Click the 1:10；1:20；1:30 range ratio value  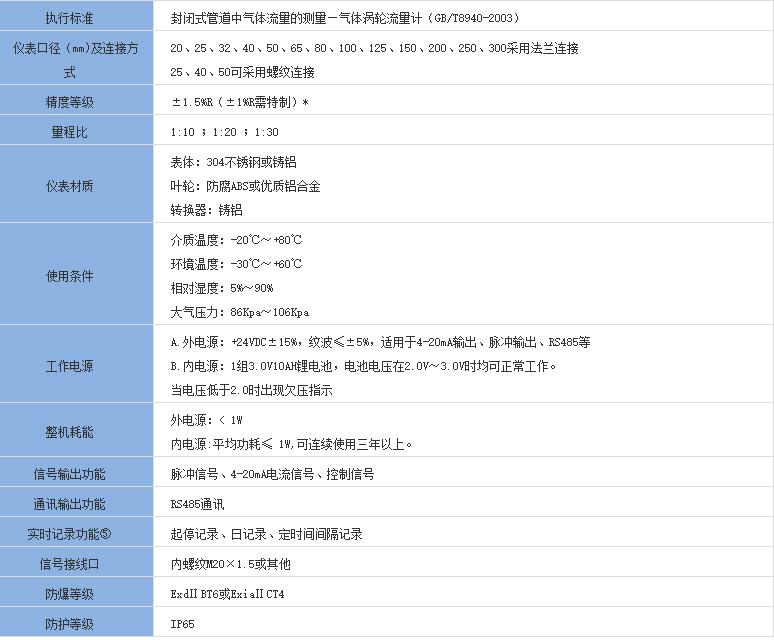tap(224, 132)
